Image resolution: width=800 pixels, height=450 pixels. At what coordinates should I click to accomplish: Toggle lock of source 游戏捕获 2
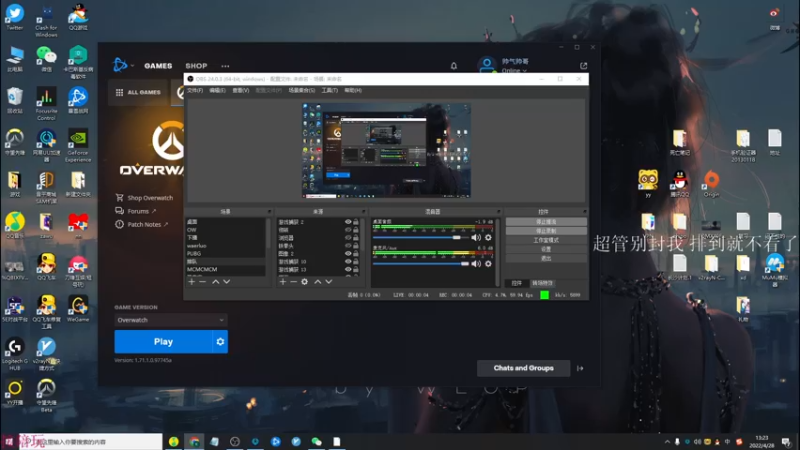click(356, 222)
